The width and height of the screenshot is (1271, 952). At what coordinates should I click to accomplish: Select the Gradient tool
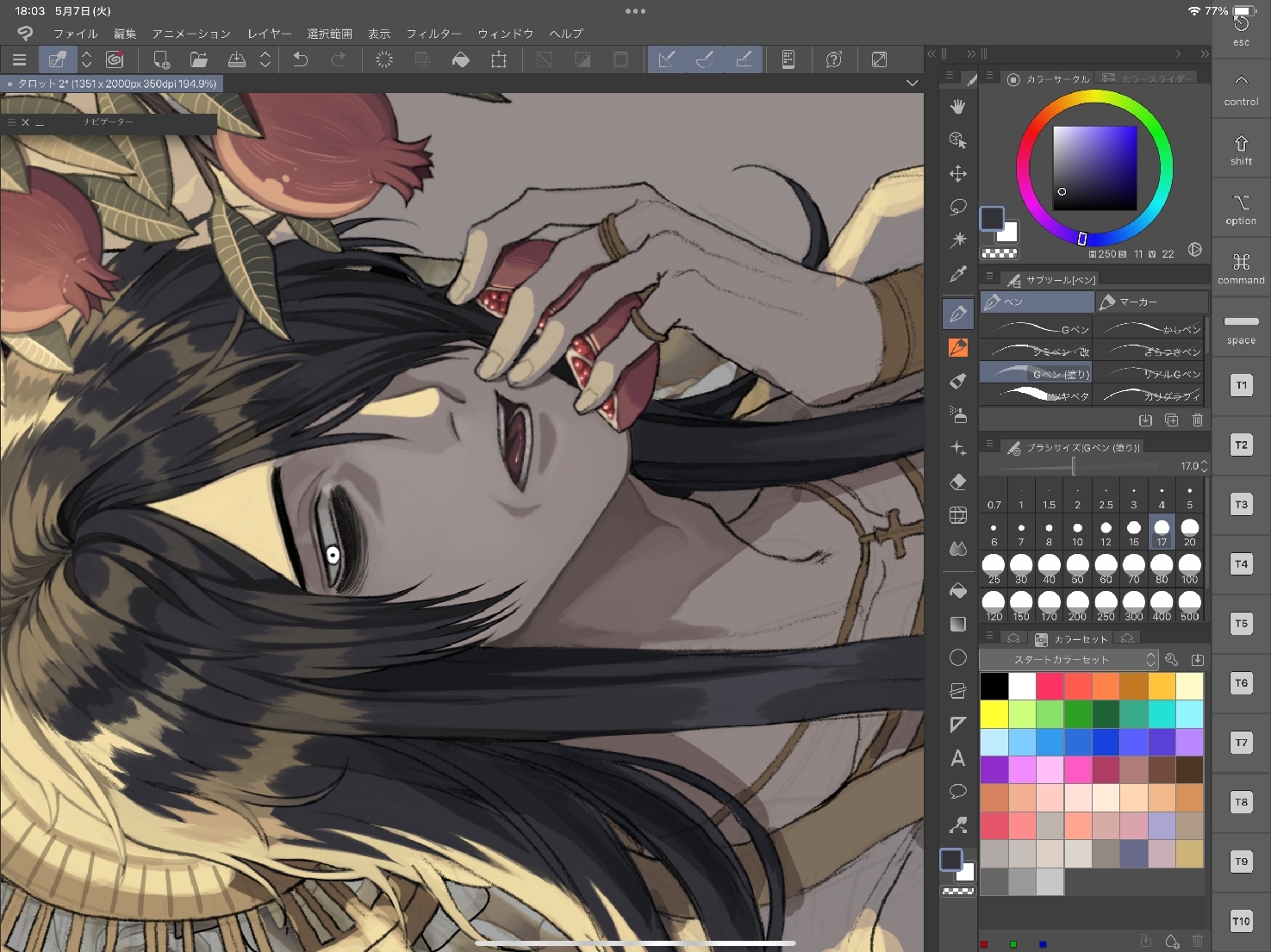[x=957, y=624]
